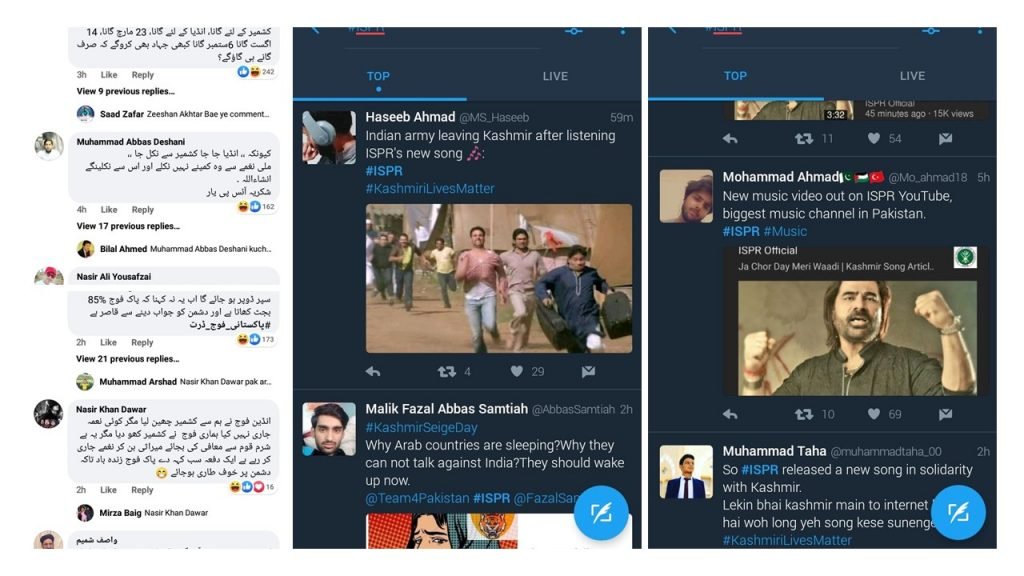
Task: Open #KashmiriLivesMatter hashtag in Haseeb's tweet
Action: (x=430, y=189)
